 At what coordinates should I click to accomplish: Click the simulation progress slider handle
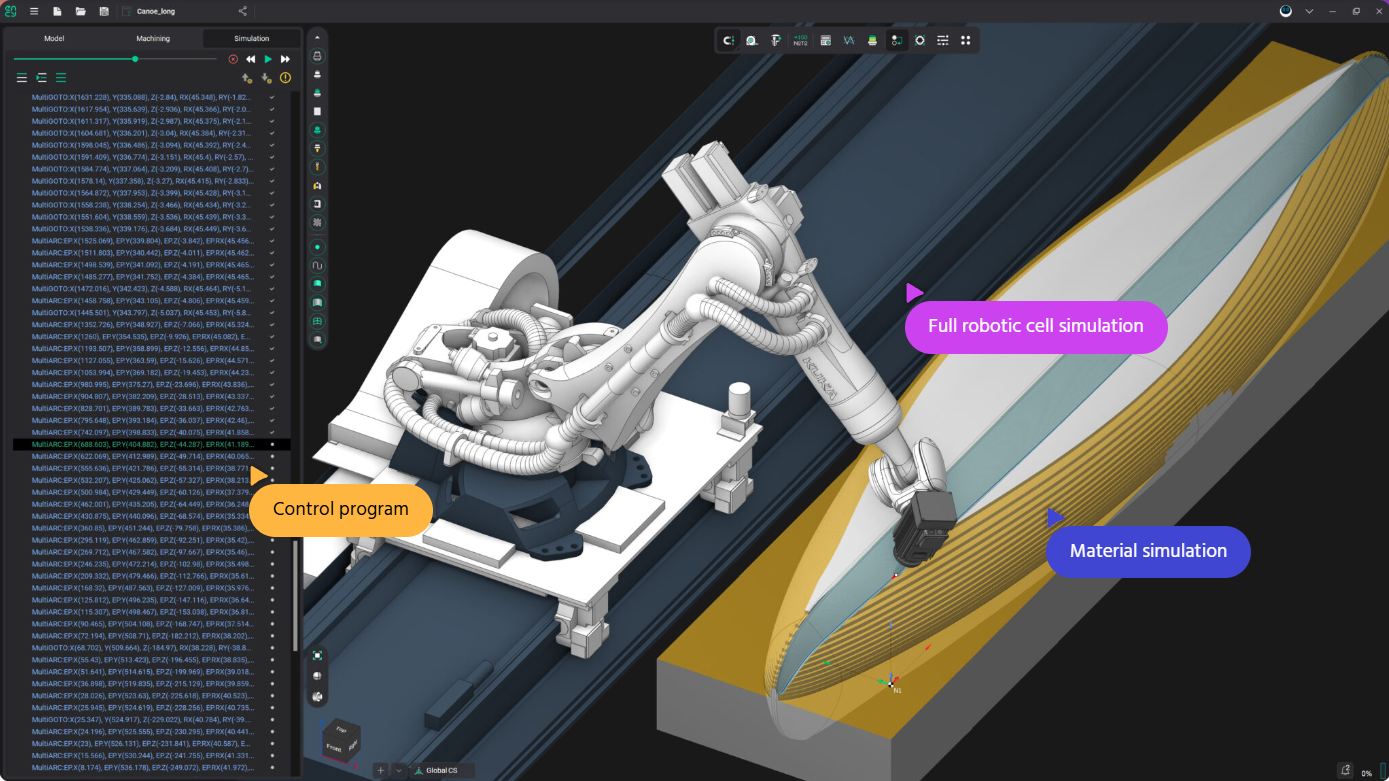135,59
